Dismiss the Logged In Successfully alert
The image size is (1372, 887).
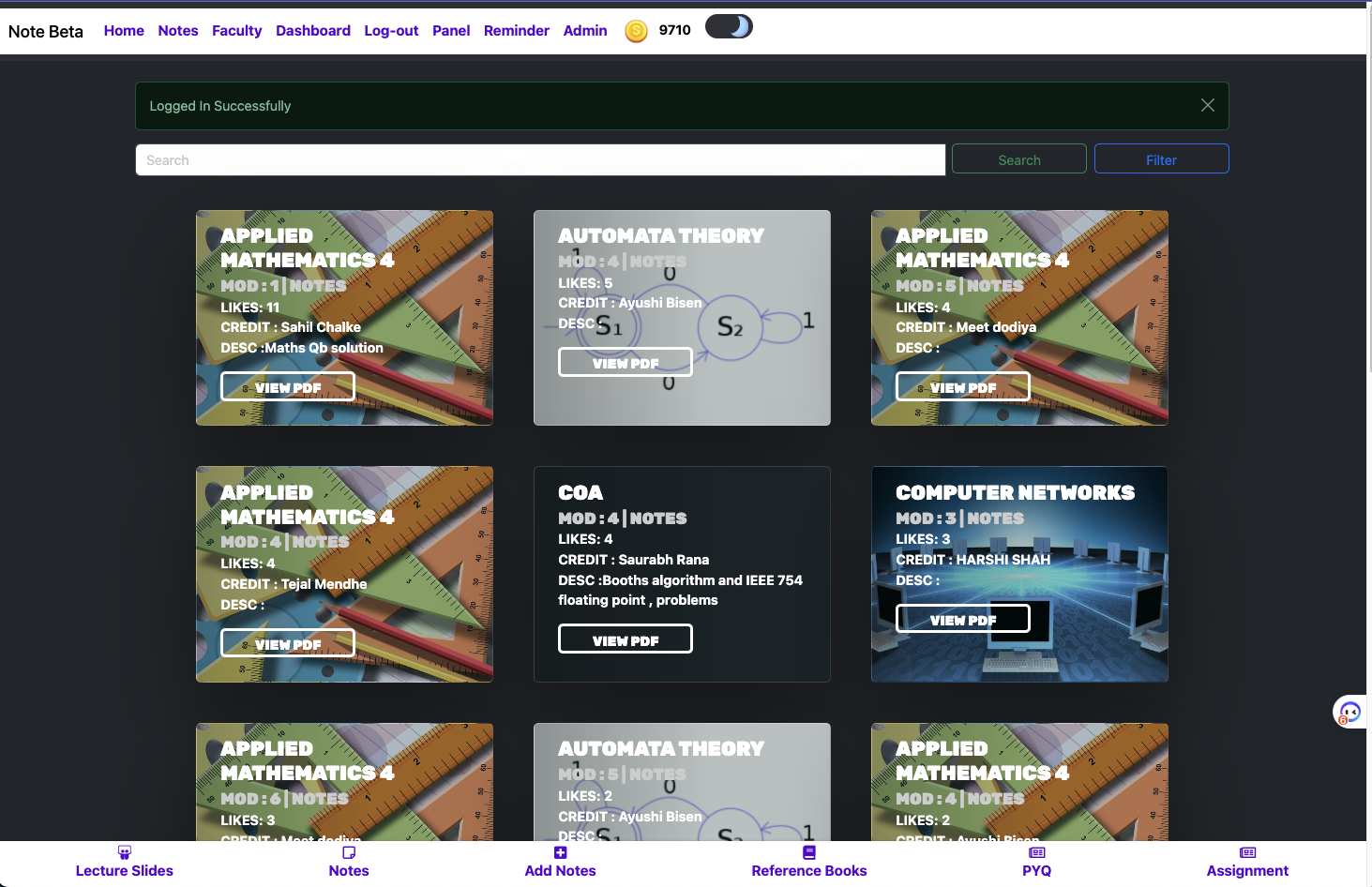(x=1208, y=105)
